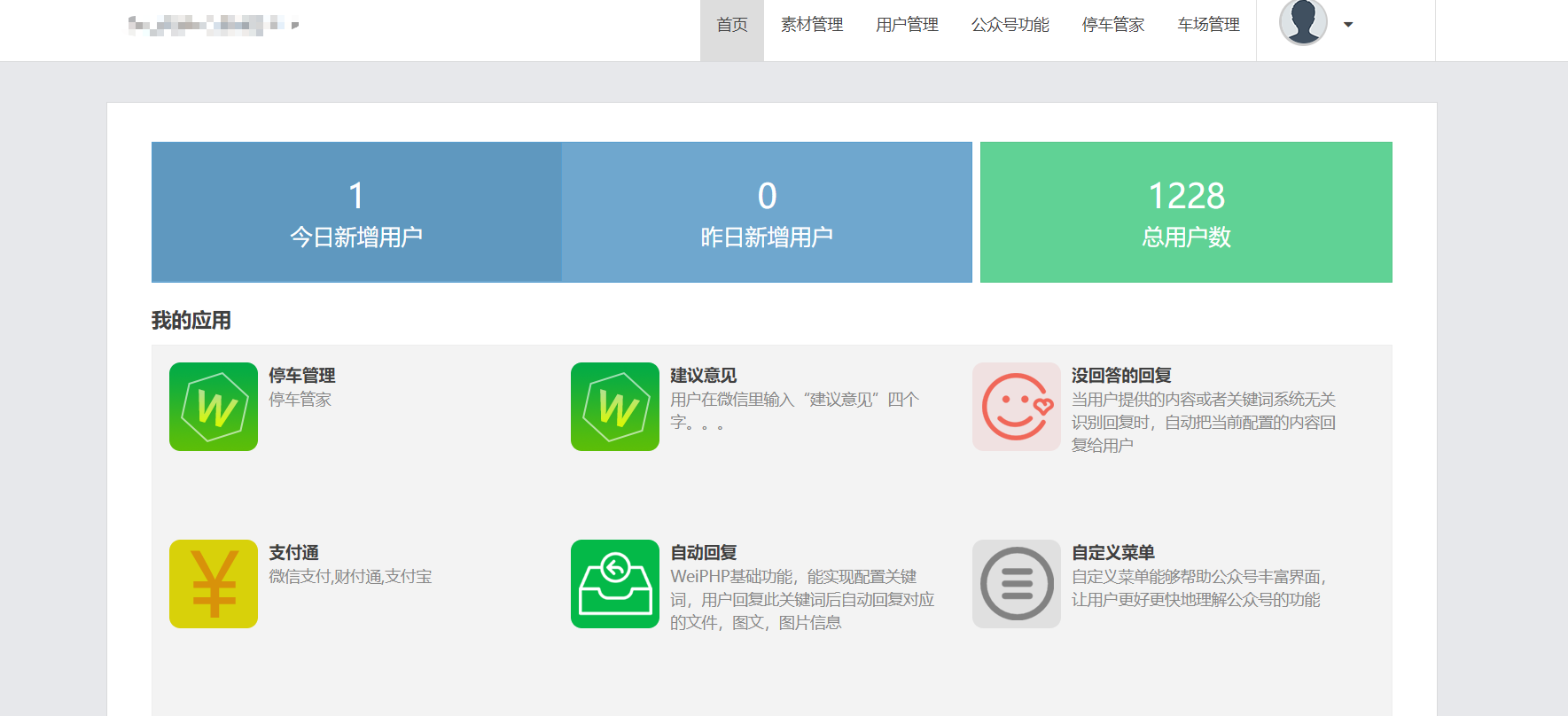Screen dimensions: 1568x716
Task: Open the 用户管理 menu
Action: pos(907,25)
